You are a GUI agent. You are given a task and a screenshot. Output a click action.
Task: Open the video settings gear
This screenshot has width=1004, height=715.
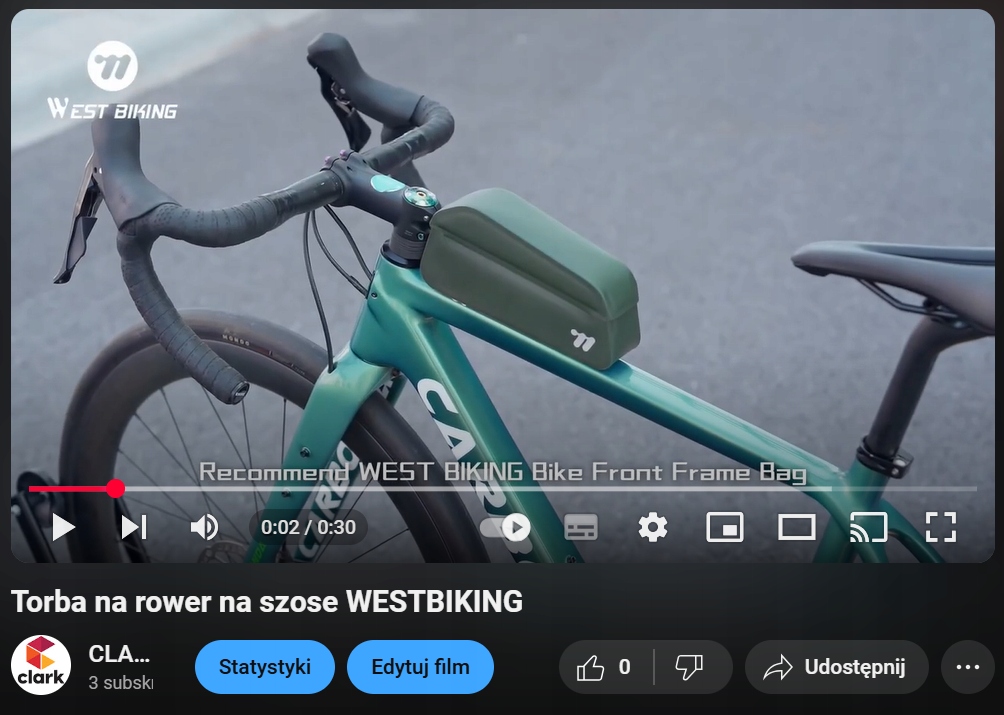click(652, 527)
